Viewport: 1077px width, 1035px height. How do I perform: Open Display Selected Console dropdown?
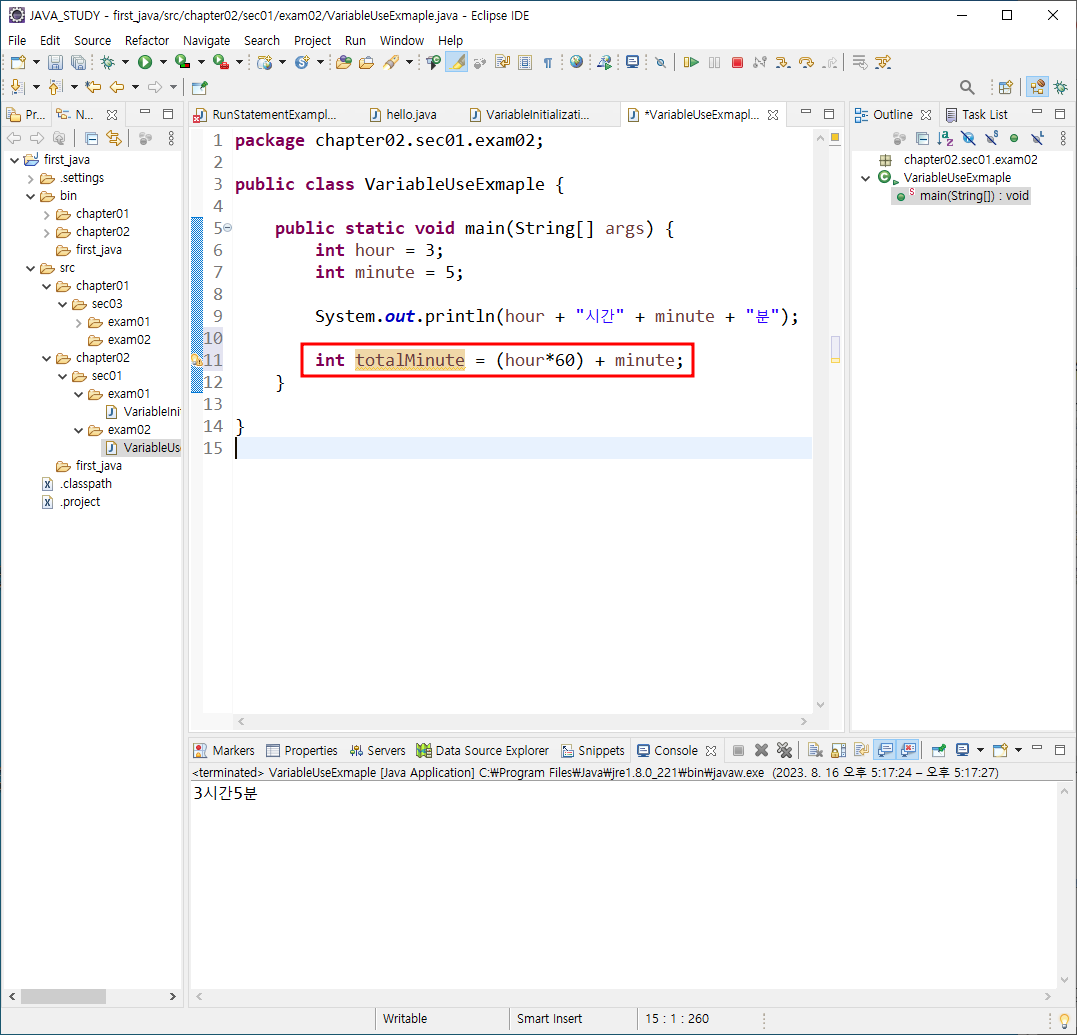coord(980,750)
